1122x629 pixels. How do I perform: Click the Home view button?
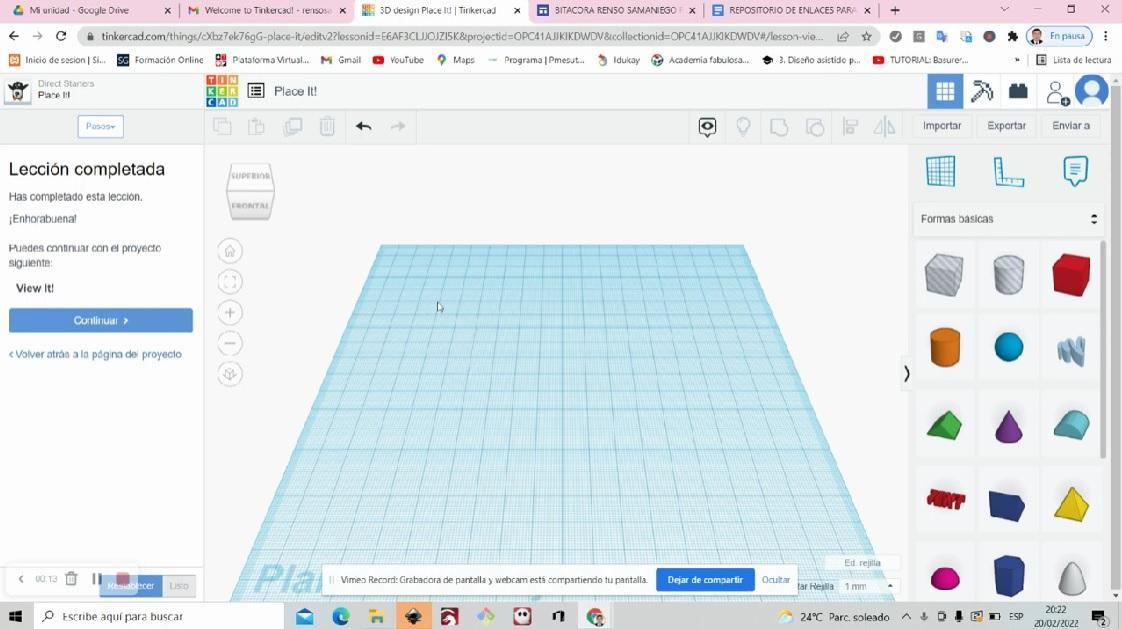tap(230, 251)
